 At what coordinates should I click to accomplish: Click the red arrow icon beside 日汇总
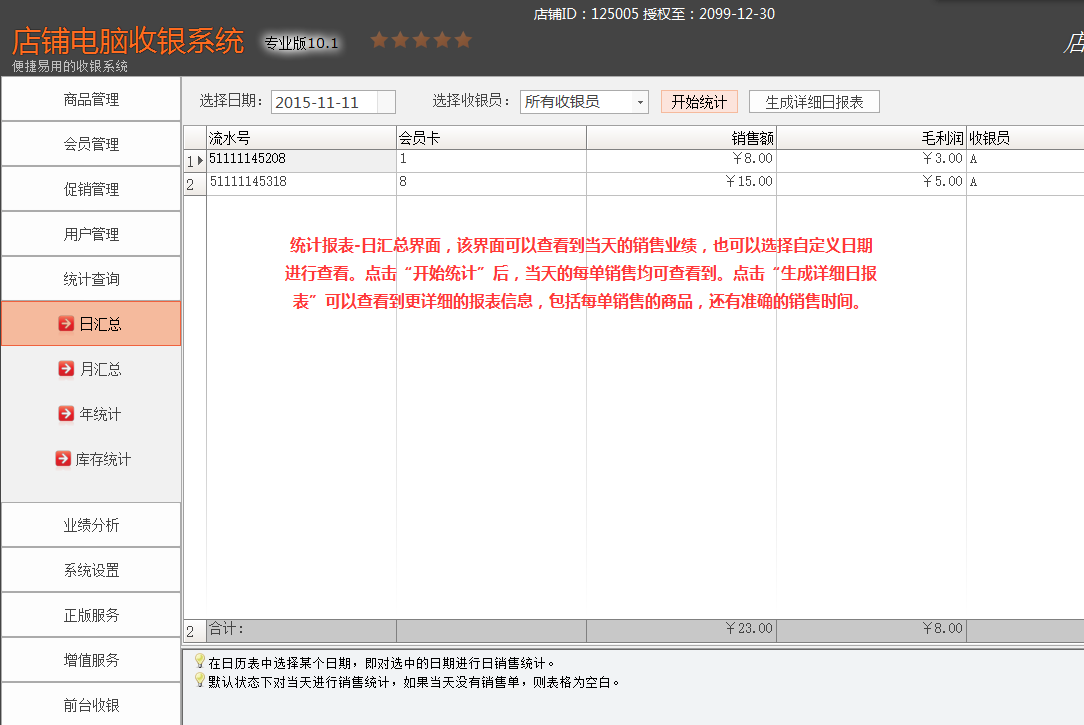coord(66,323)
